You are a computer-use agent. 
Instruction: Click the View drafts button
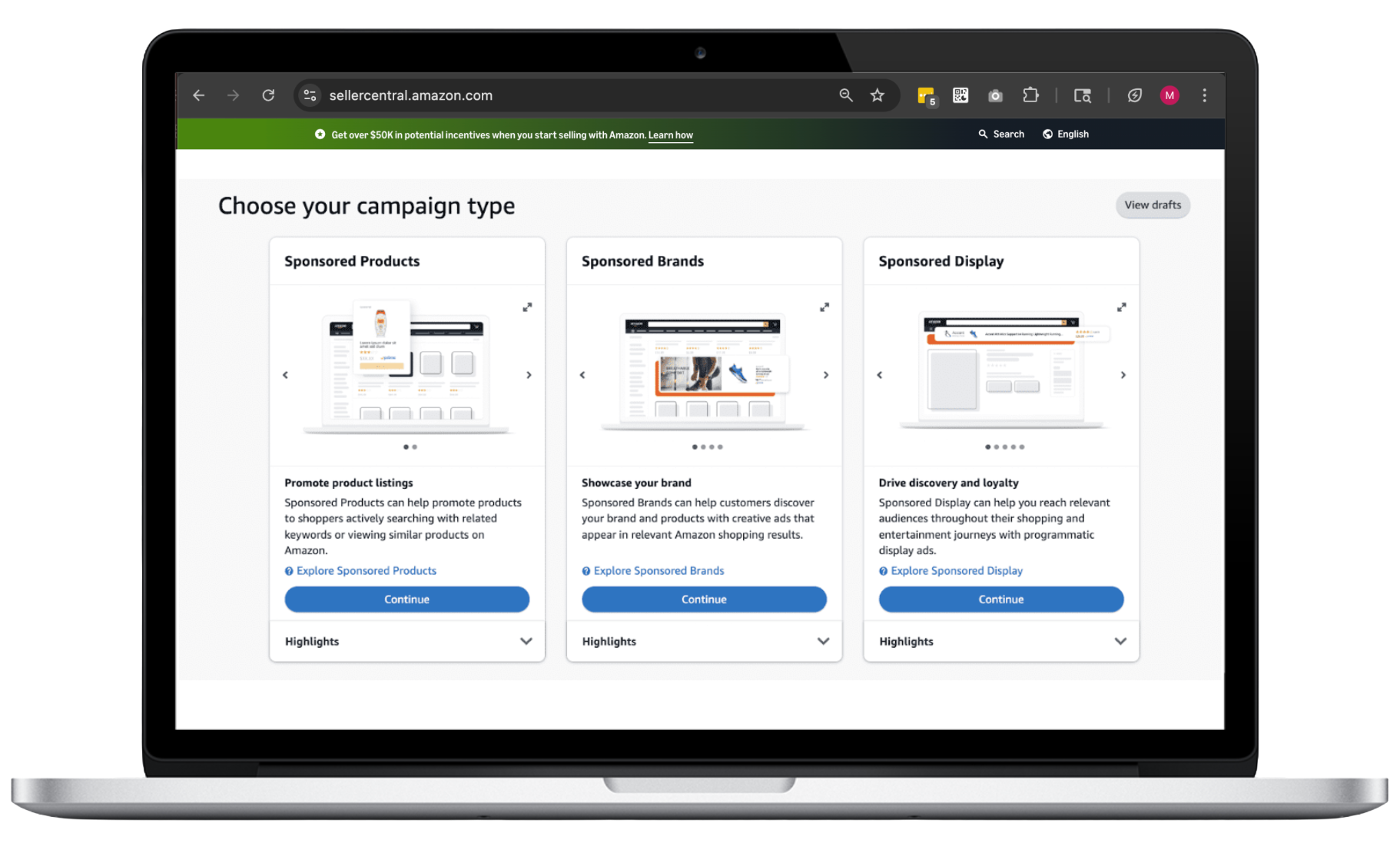(x=1153, y=205)
